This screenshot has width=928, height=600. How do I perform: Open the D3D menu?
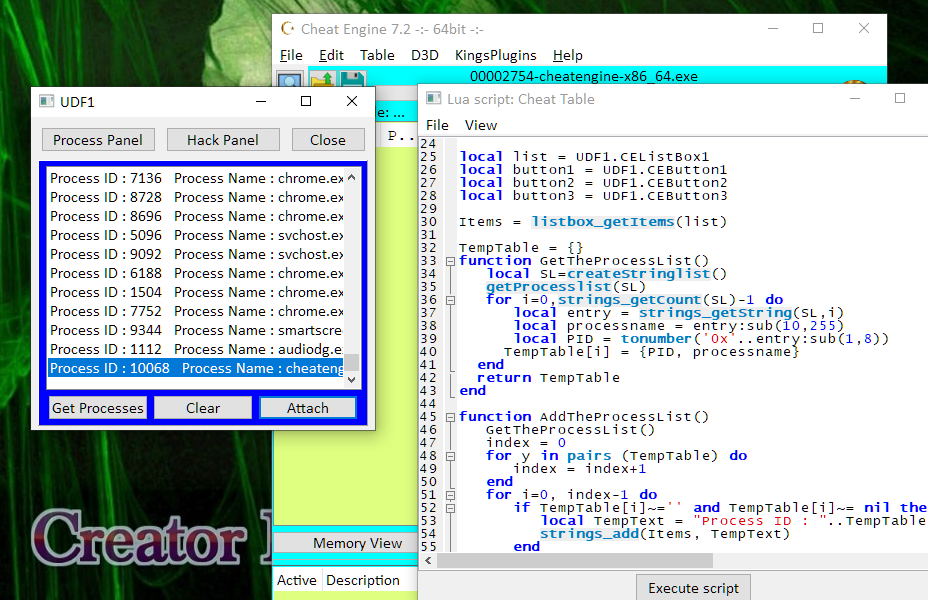[424, 55]
